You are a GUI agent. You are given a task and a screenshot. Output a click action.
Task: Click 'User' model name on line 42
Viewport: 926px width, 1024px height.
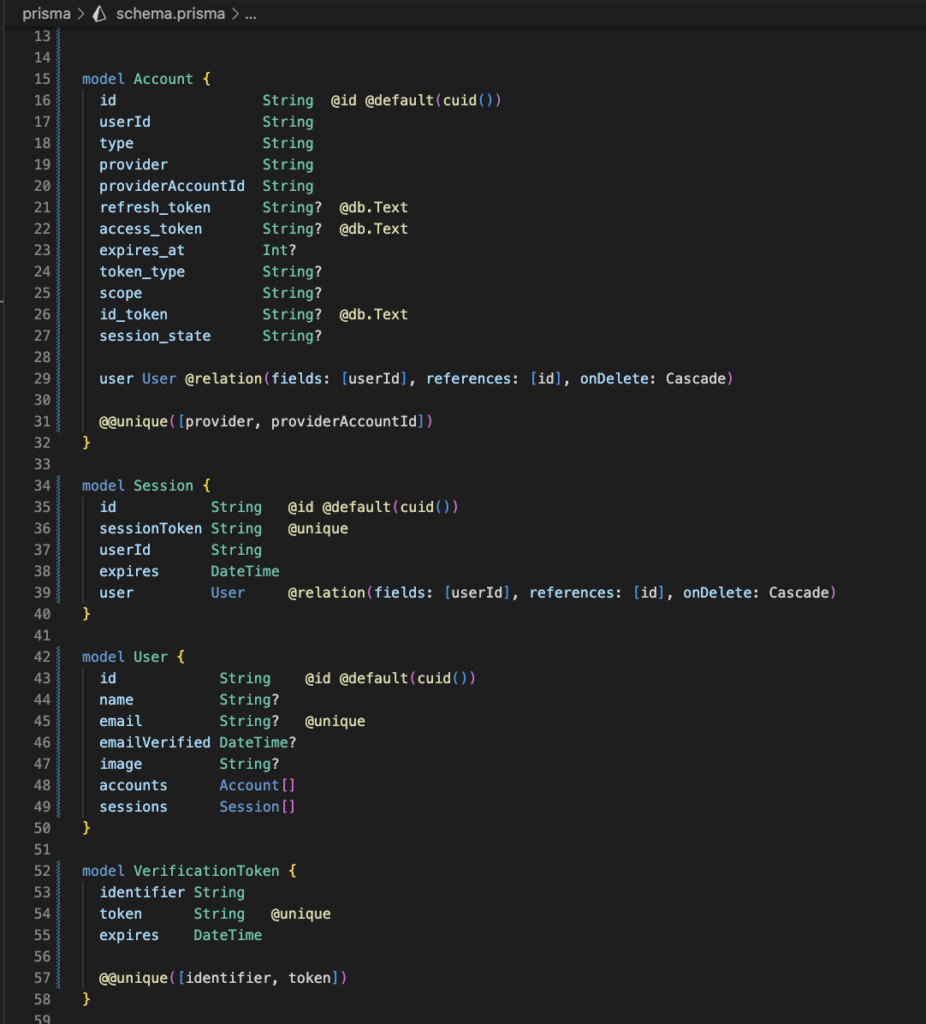(x=150, y=657)
